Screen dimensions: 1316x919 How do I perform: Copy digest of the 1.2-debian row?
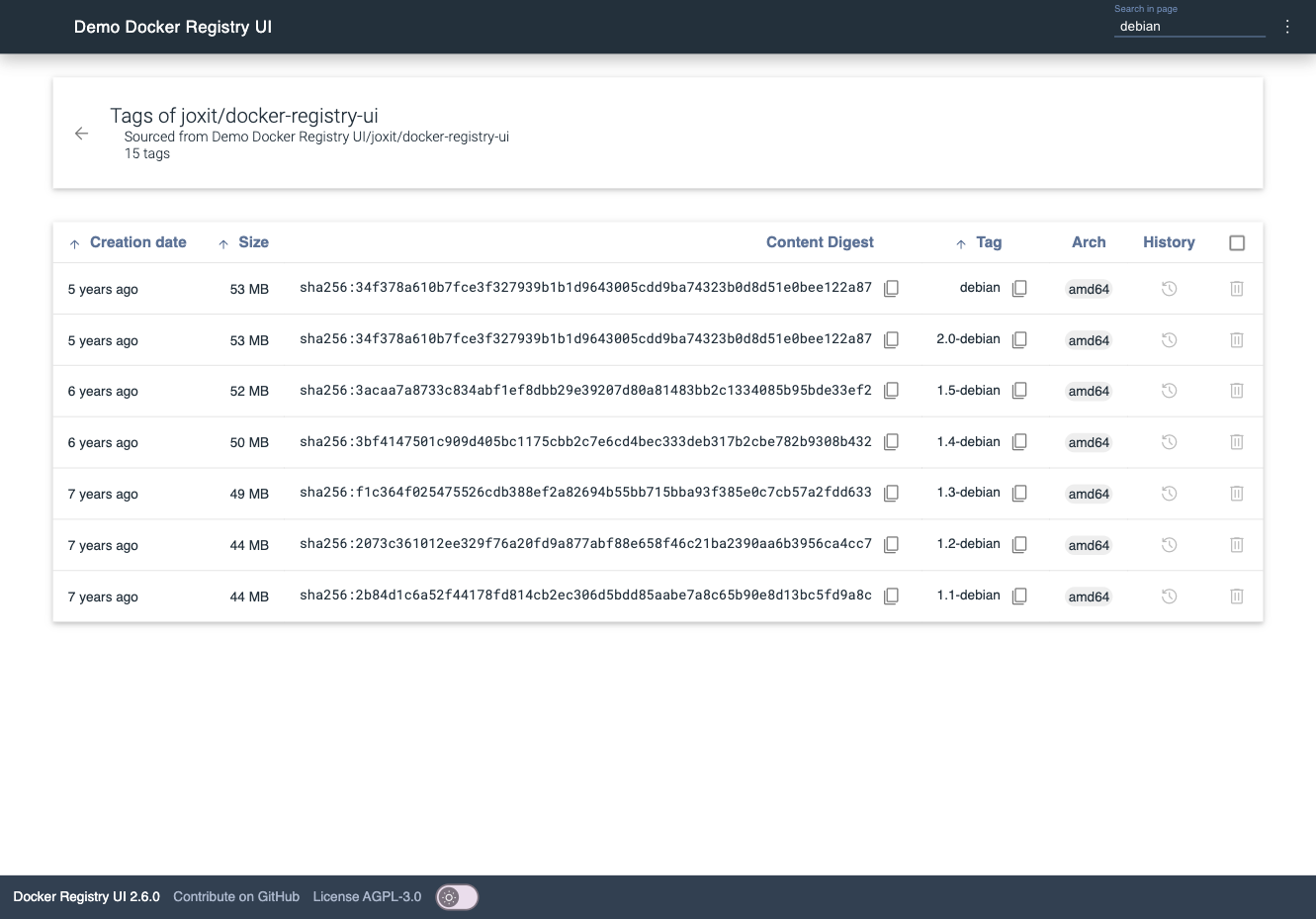coord(891,544)
